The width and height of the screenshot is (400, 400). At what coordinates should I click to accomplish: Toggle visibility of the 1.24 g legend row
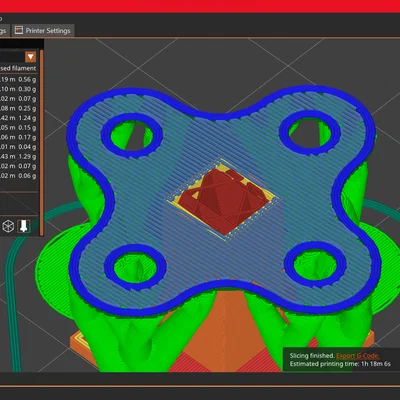tap(18, 118)
